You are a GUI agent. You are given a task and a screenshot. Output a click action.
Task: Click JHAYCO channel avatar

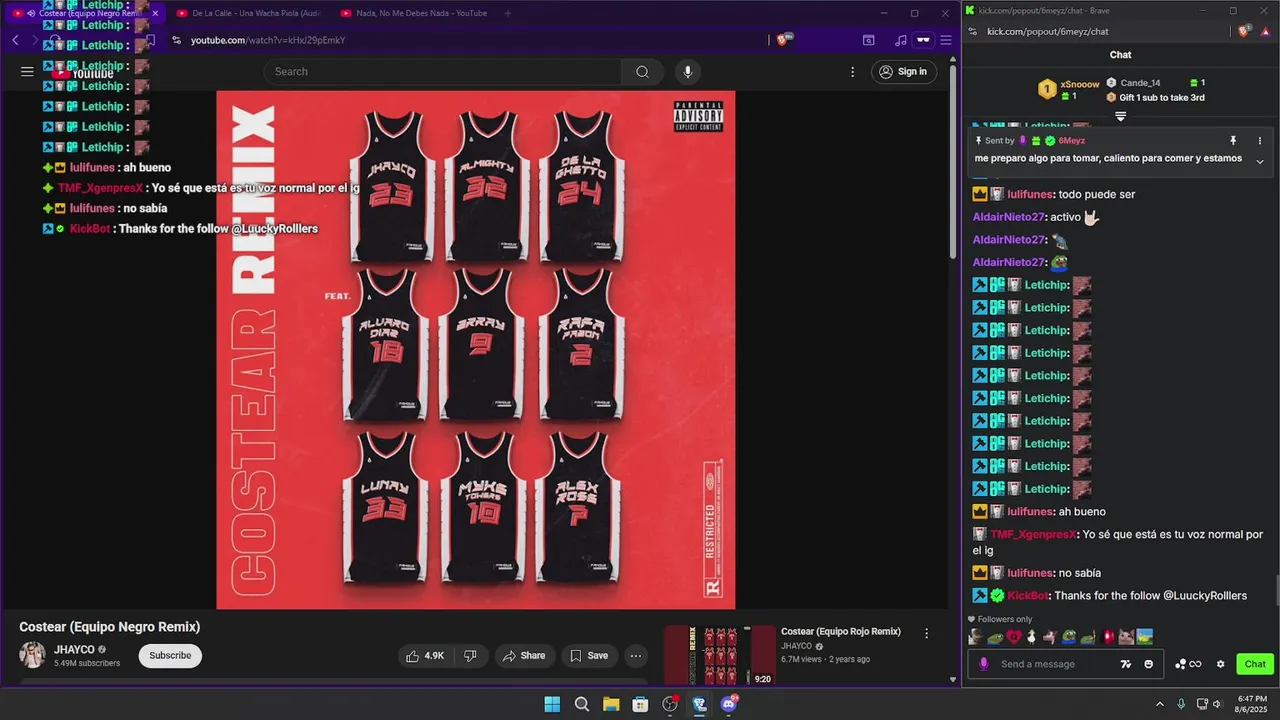click(x=33, y=656)
